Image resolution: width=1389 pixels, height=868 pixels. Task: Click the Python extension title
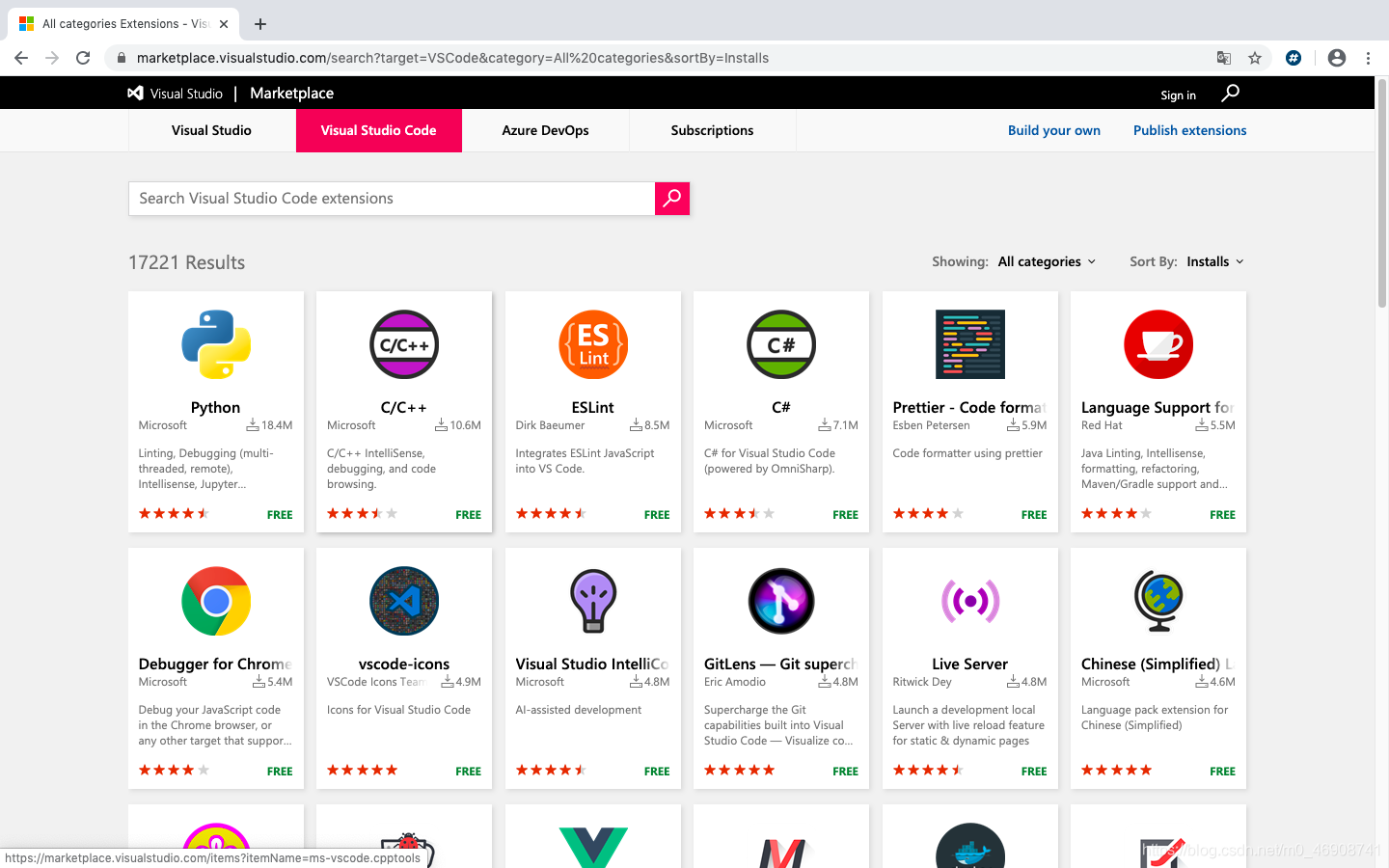[x=216, y=407]
